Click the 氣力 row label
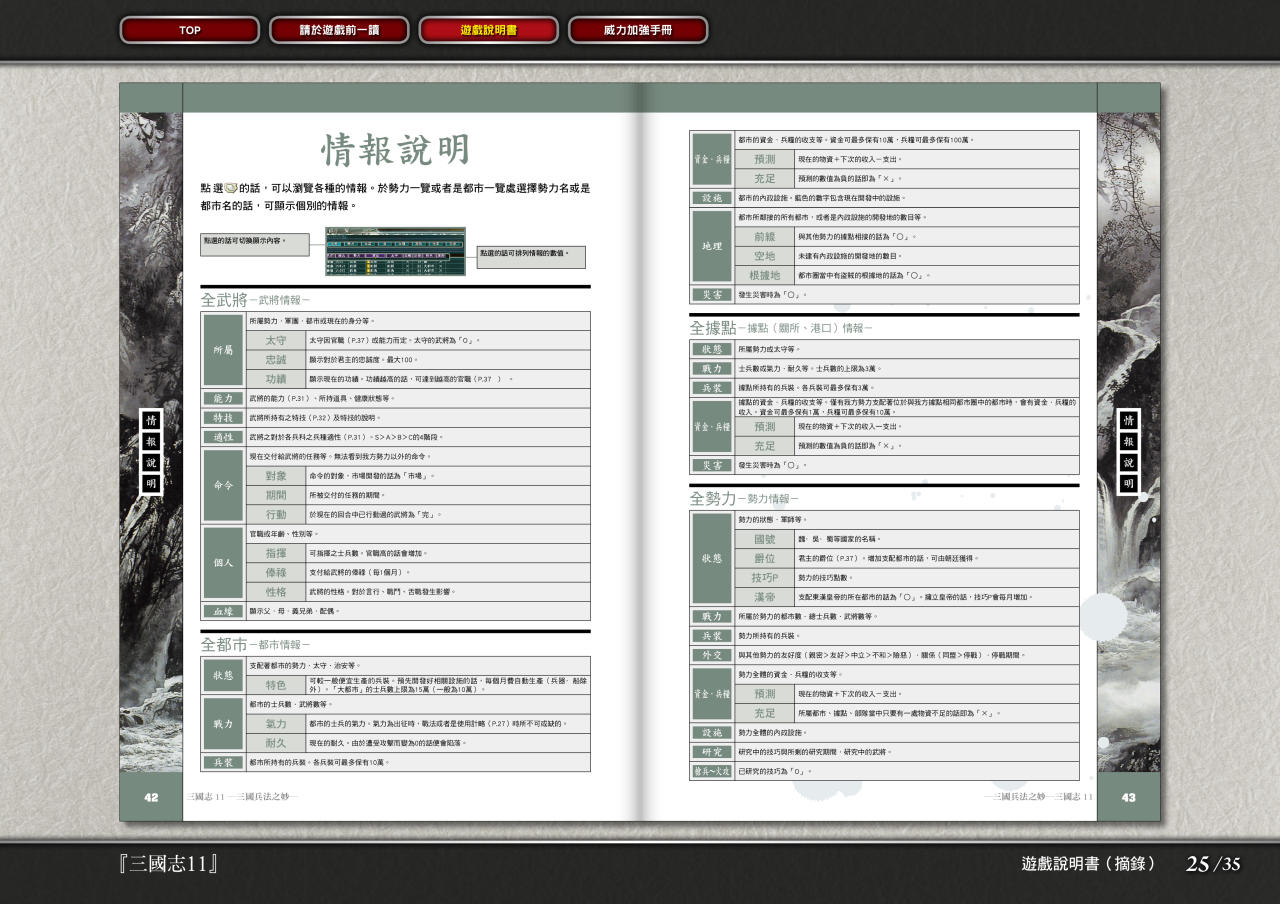1280x904 pixels. click(x=276, y=724)
